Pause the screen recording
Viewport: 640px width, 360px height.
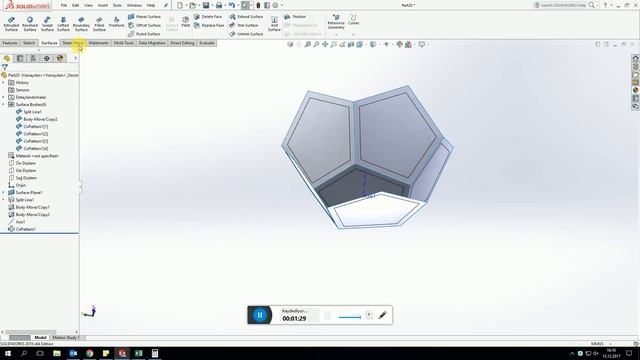[260, 315]
